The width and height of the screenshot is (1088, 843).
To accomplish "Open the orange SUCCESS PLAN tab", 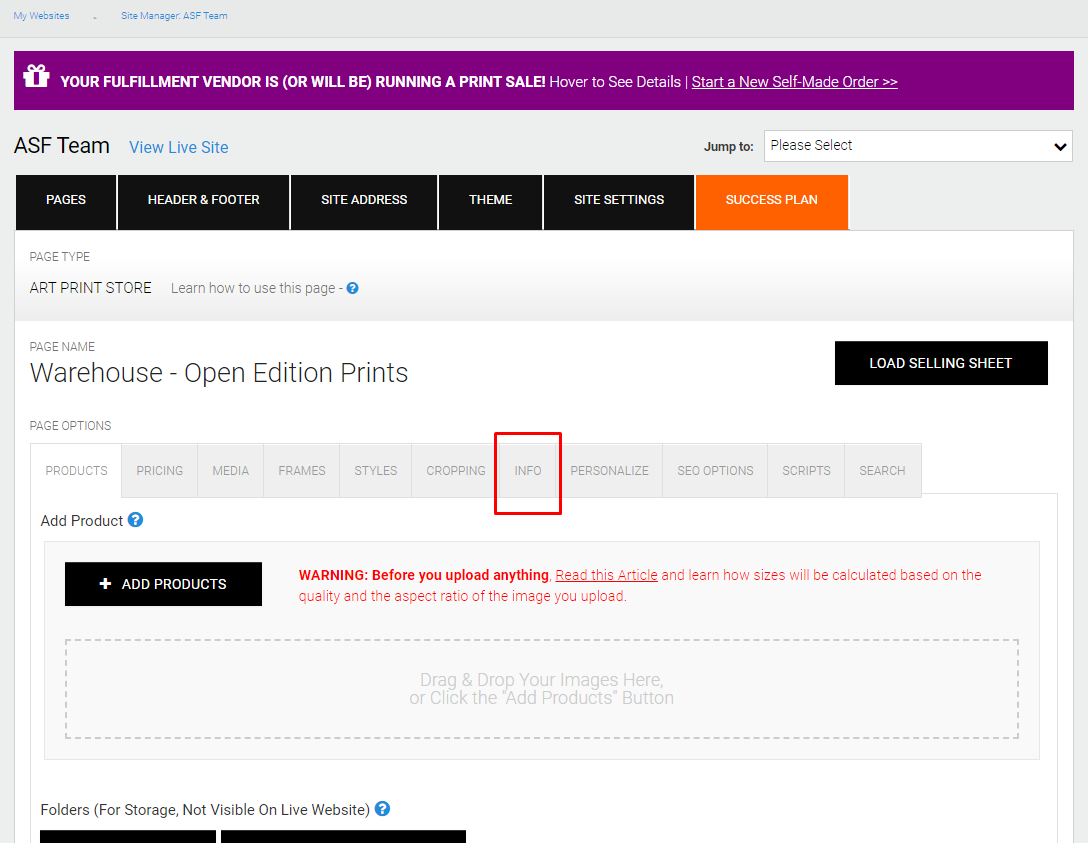I will [x=772, y=202].
